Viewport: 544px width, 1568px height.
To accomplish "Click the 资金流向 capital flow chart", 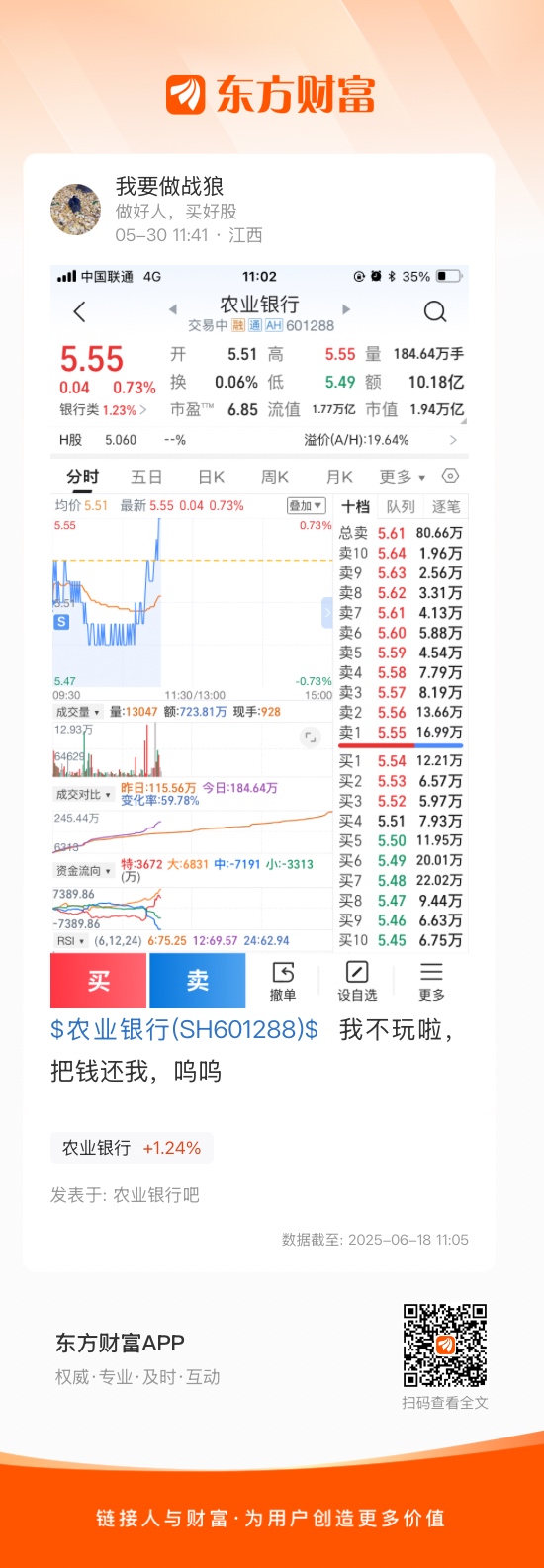I will pyautogui.click(x=193, y=908).
